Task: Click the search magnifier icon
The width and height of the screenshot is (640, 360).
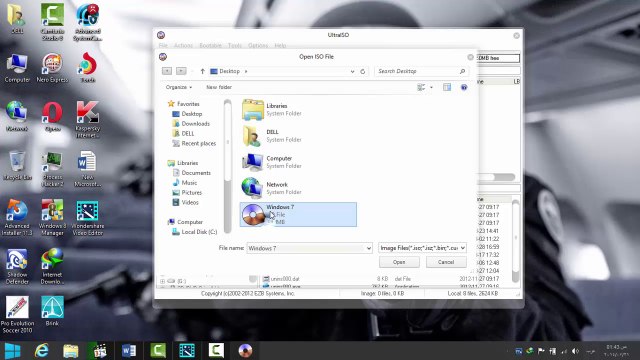Action: click(462, 71)
